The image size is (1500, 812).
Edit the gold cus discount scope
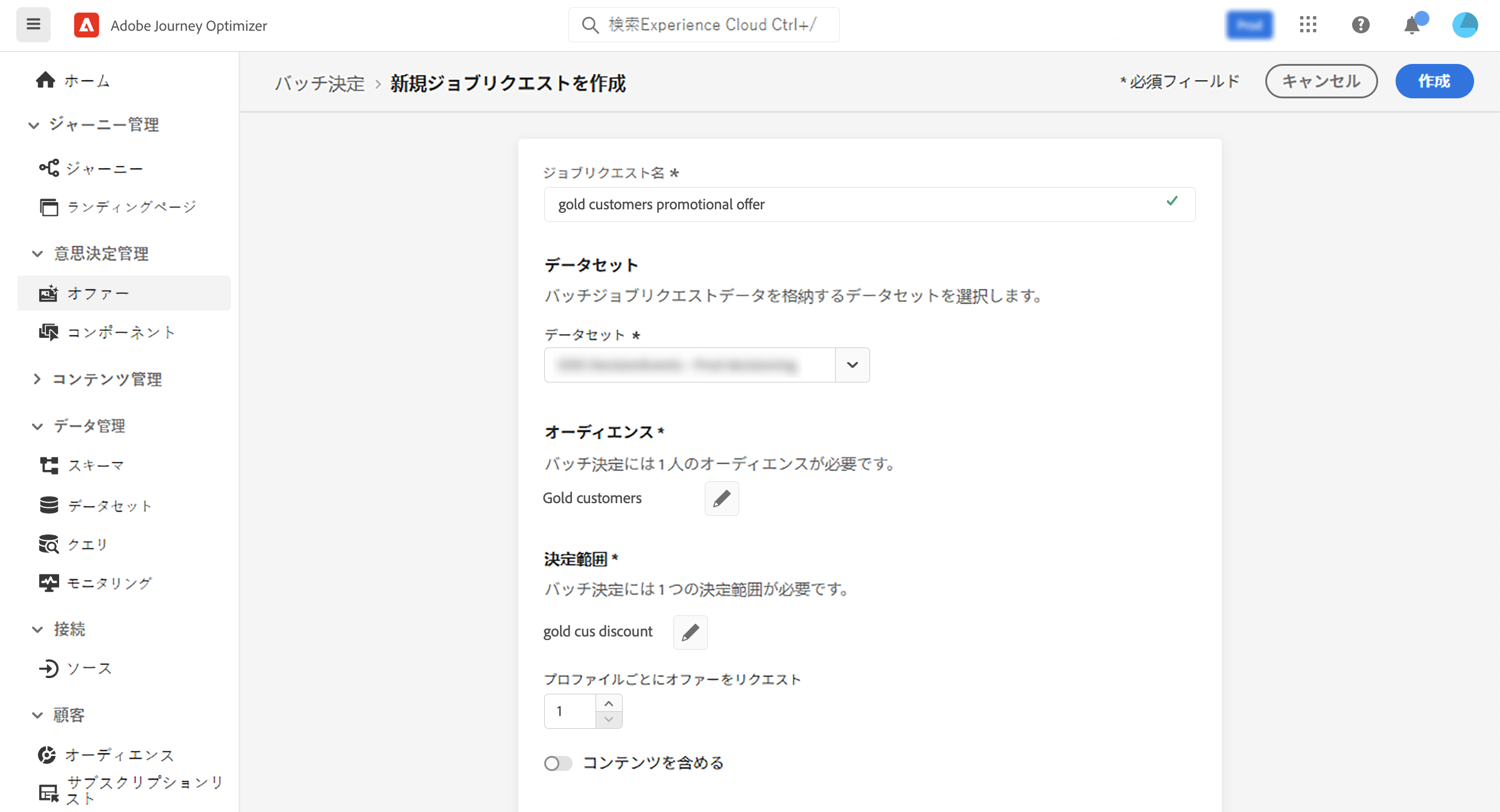click(x=690, y=632)
